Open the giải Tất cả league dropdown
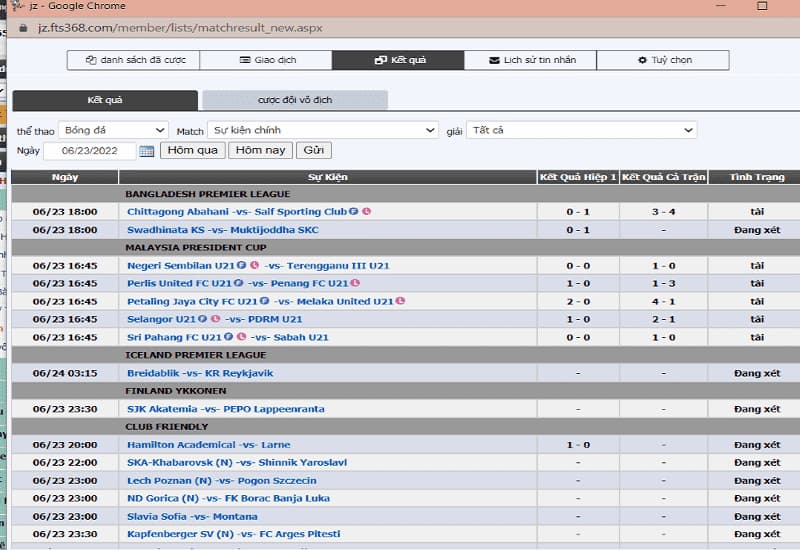This screenshot has width=800, height=550. click(x=582, y=130)
